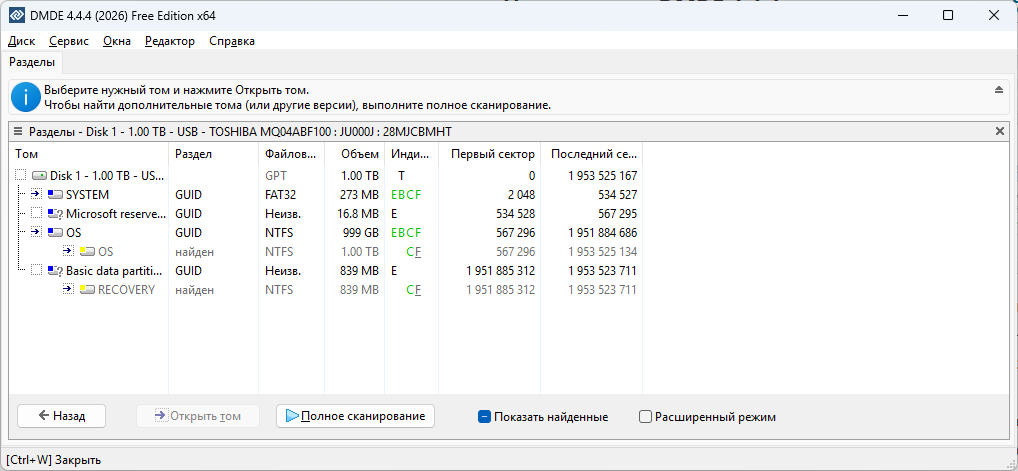The height and width of the screenshot is (471, 1018).
Task: Tick the empty box on the Disk 1 row
Action: click(21, 175)
